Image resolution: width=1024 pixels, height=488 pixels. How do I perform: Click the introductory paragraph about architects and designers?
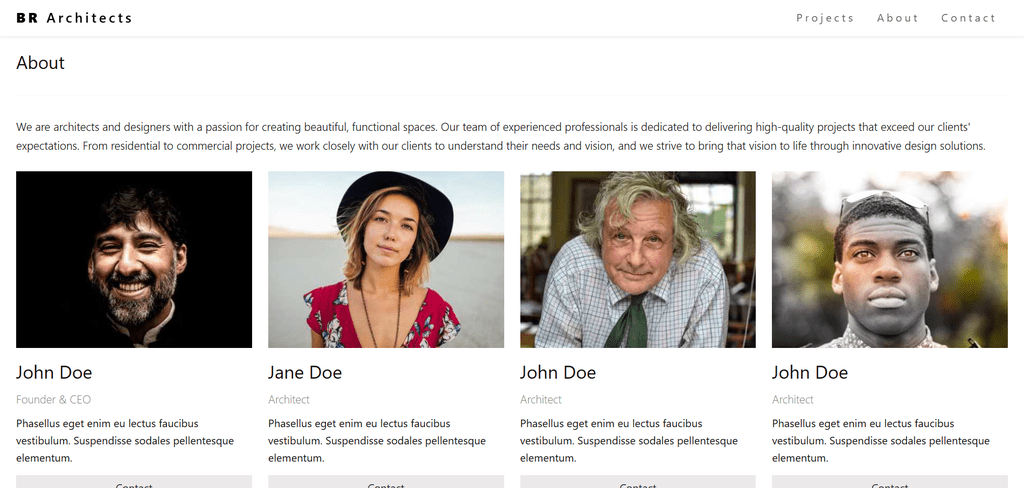(x=500, y=136)
